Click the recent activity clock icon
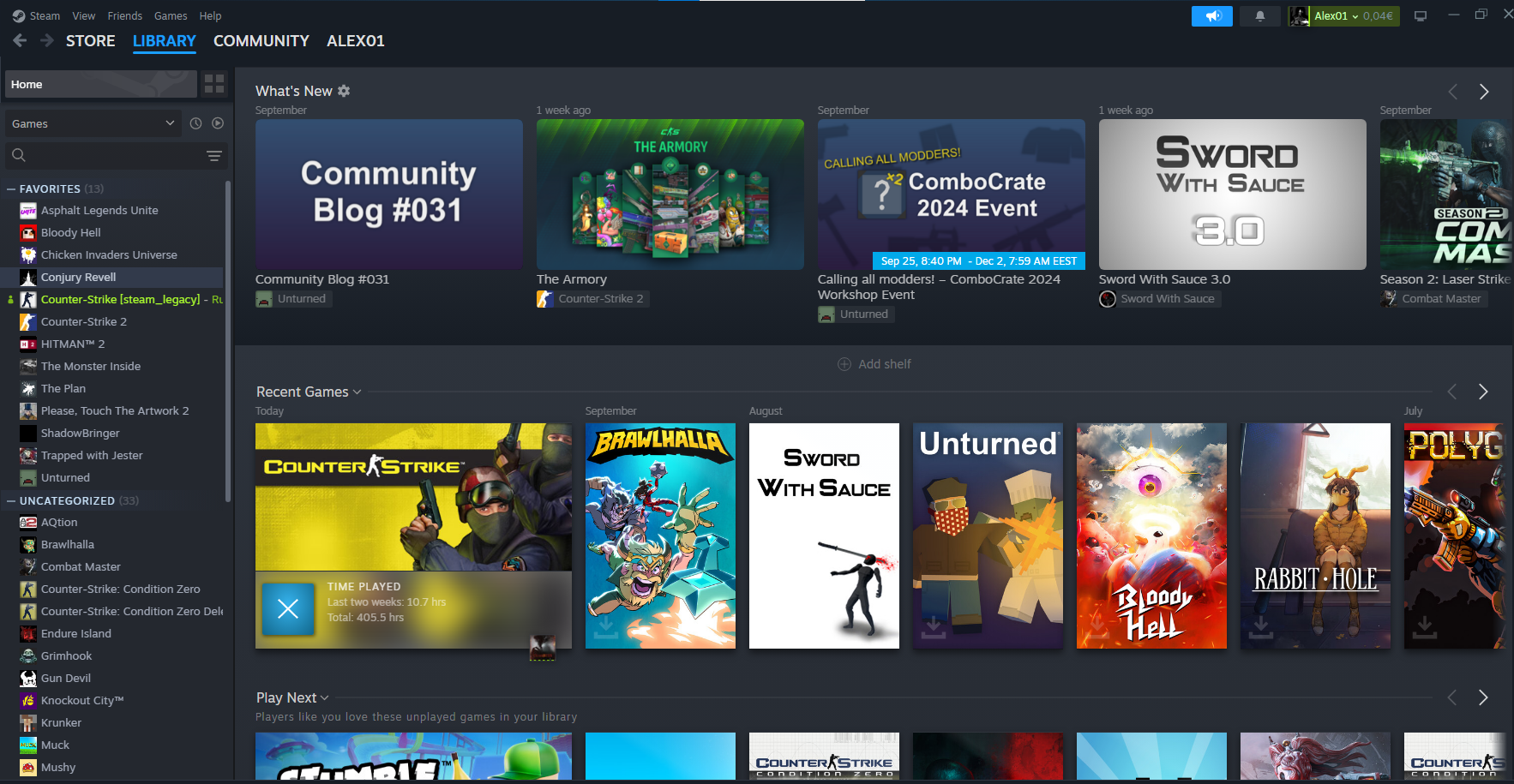The image size is (1514, 784). [x=195, y=123]
